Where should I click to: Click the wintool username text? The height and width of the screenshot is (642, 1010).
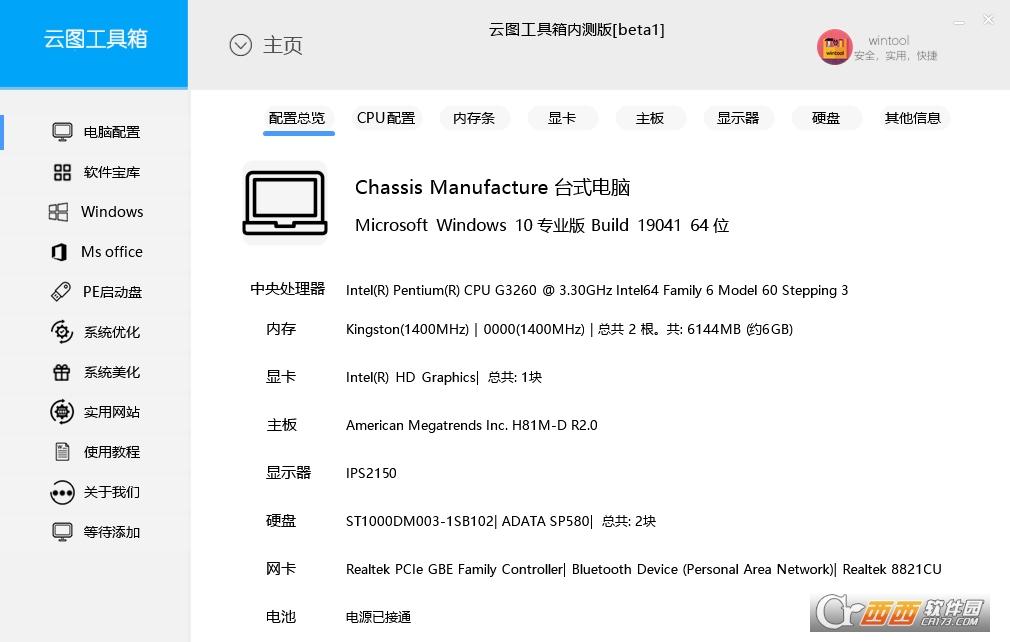889,41
